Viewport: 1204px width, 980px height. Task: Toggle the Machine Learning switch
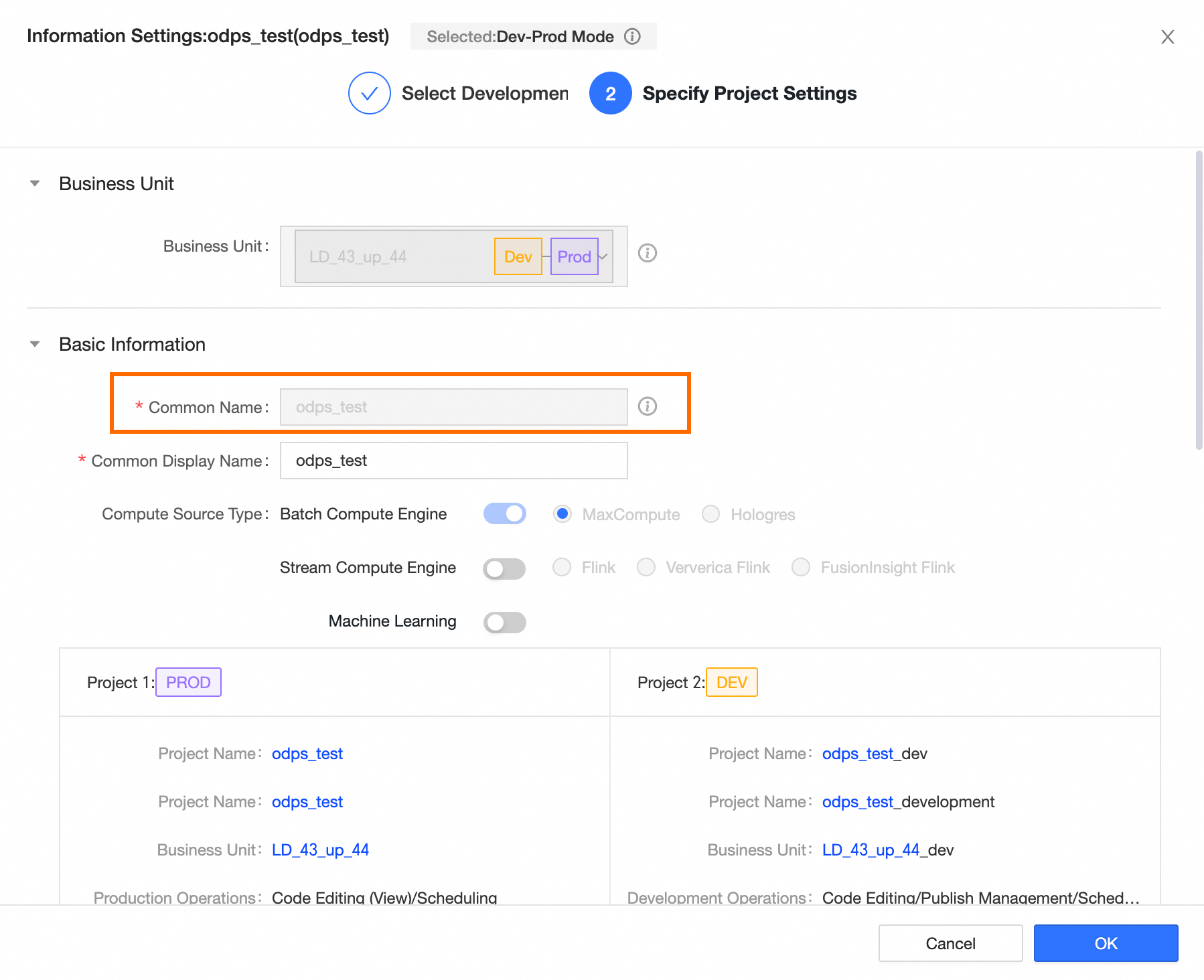tap(504, 623)
